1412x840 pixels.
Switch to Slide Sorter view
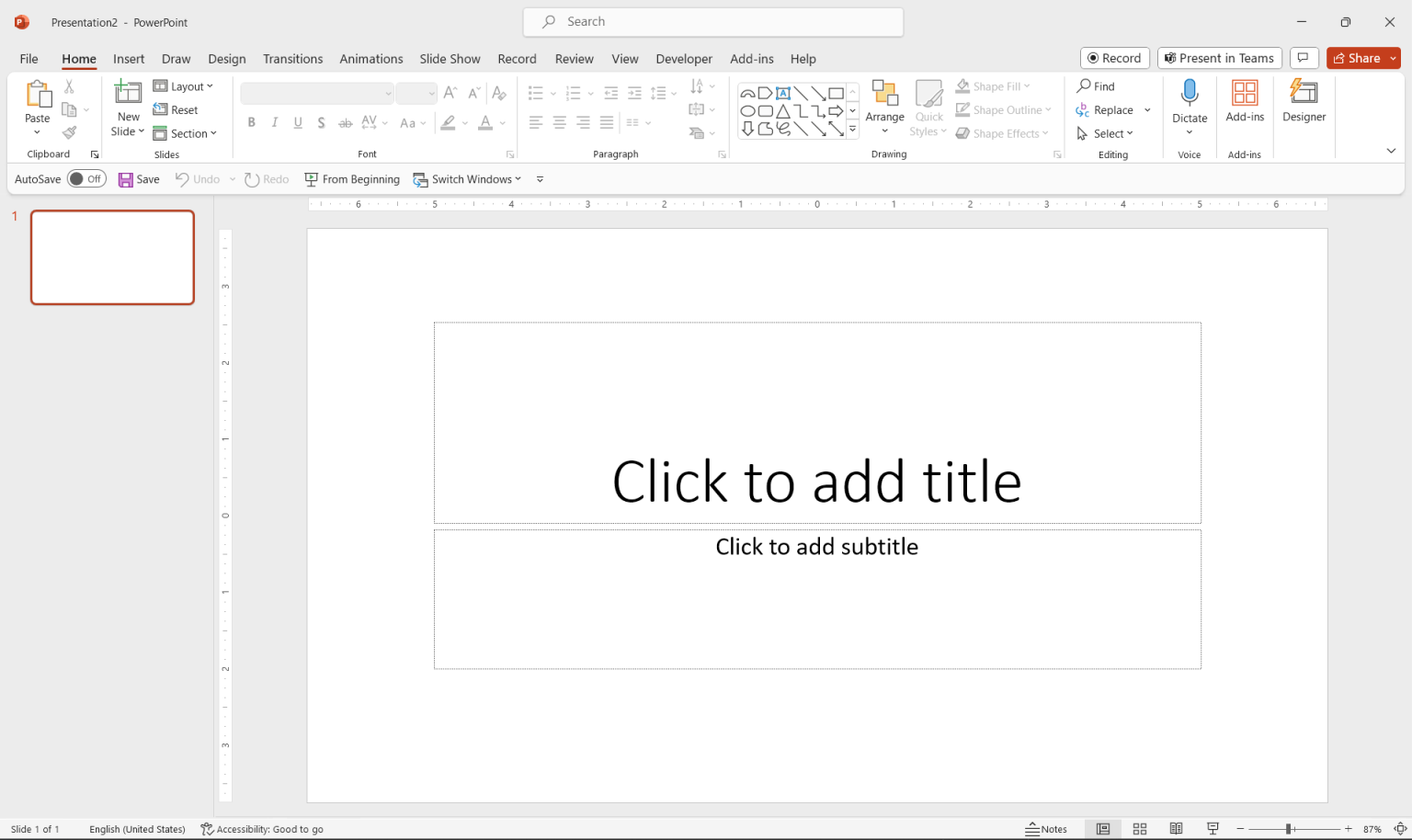coord(1140,828)
